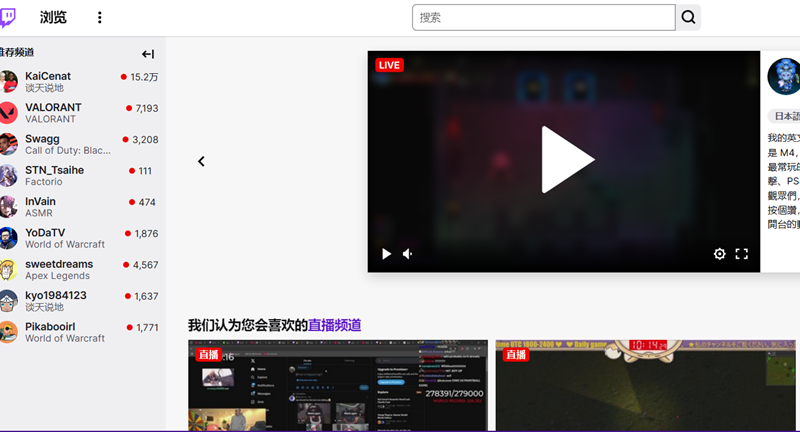Open sweetdreams channel avatar

(8, 269)
